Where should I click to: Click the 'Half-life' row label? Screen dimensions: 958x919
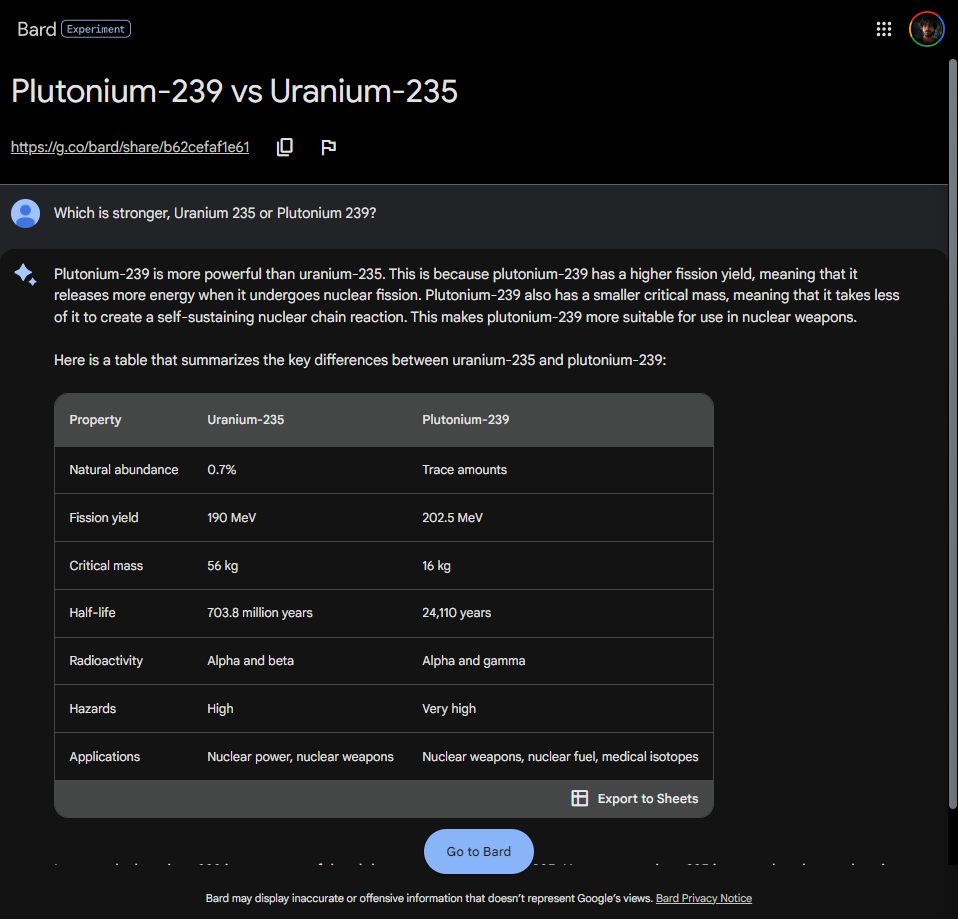(92, 613)
